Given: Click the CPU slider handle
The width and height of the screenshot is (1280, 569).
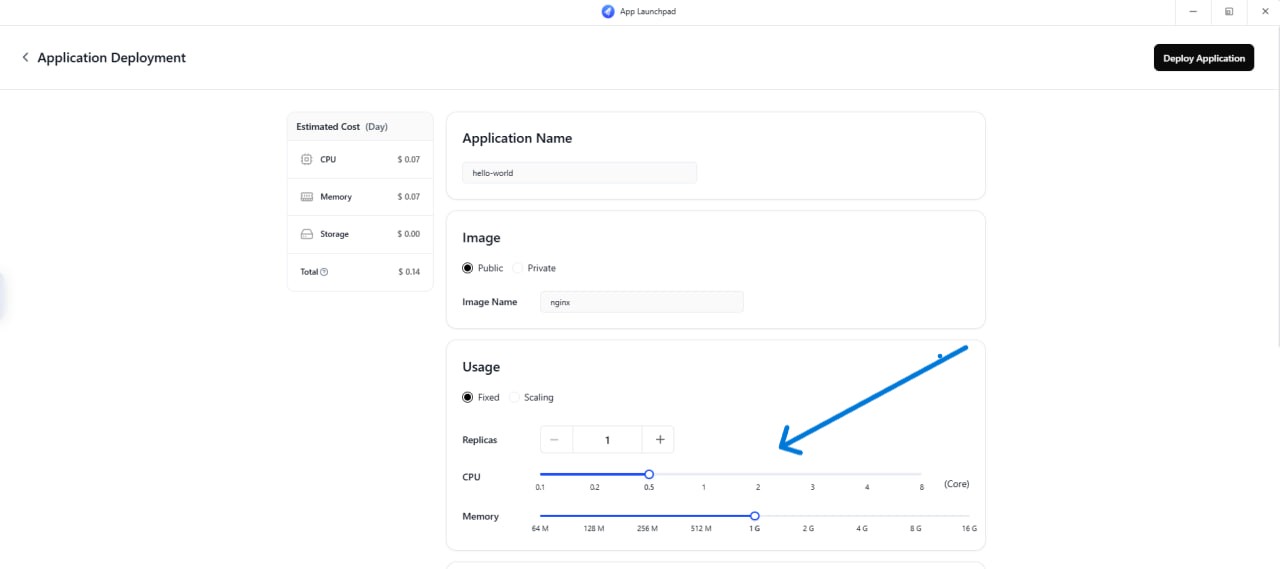Looking at the screenshot, I should [649, 474].
